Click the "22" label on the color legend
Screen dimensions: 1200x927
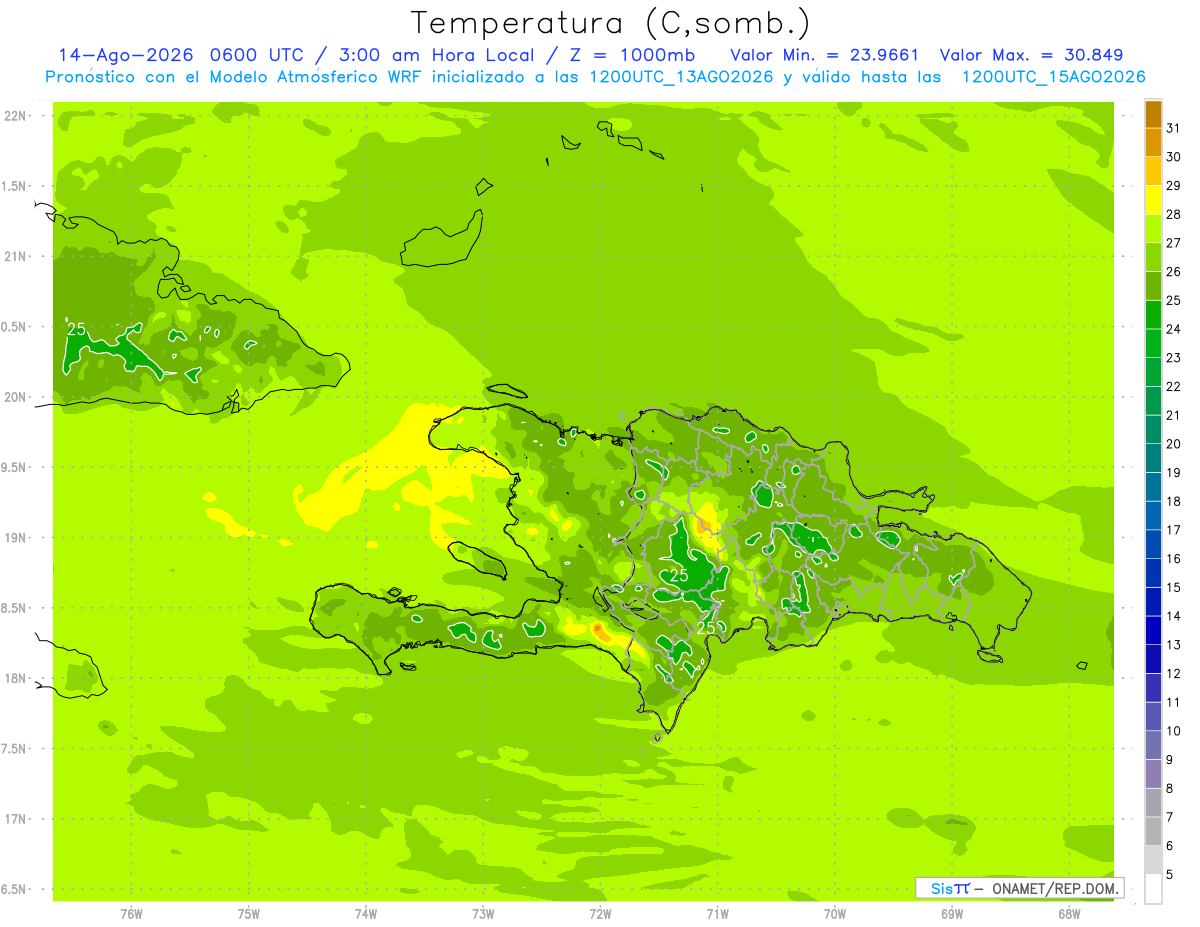[1173, 387]
